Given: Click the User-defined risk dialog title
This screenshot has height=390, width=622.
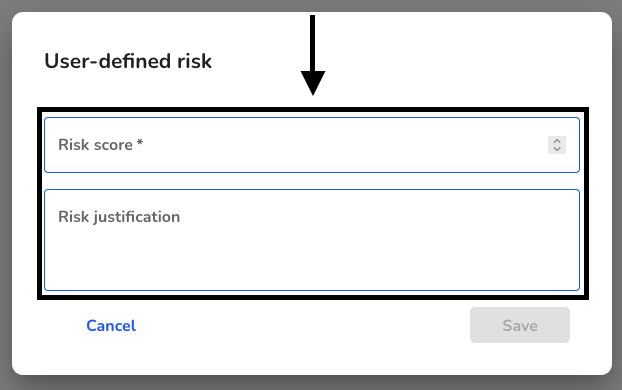Looking at the screenshot, I should tap(128, 61).
